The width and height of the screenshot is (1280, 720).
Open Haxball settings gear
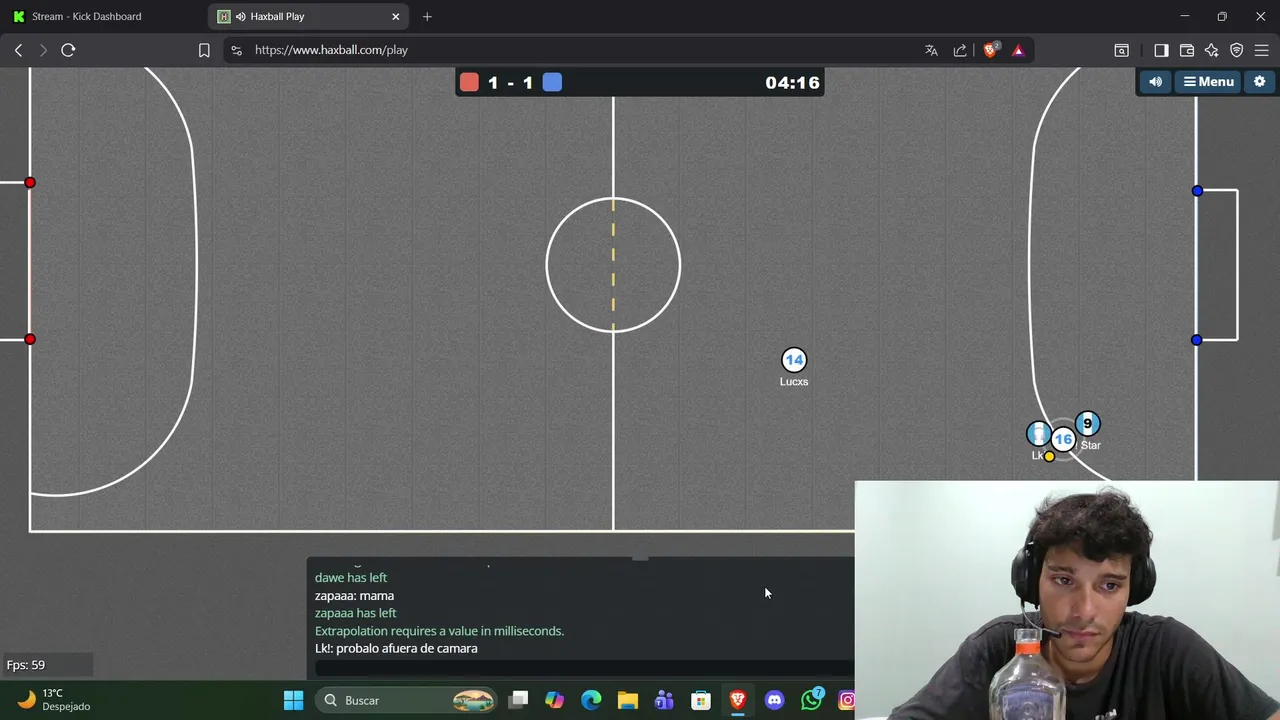(x=1259, y=82)
